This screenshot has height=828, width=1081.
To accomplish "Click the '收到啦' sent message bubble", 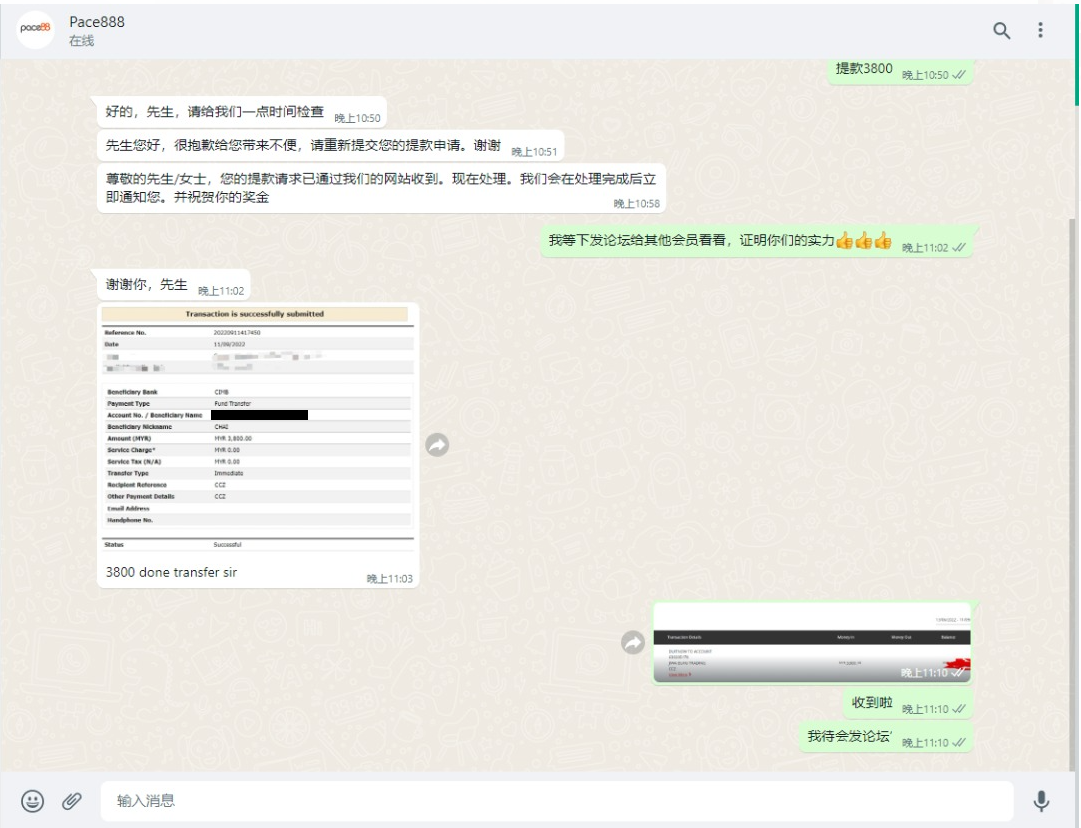I will 871,703.
